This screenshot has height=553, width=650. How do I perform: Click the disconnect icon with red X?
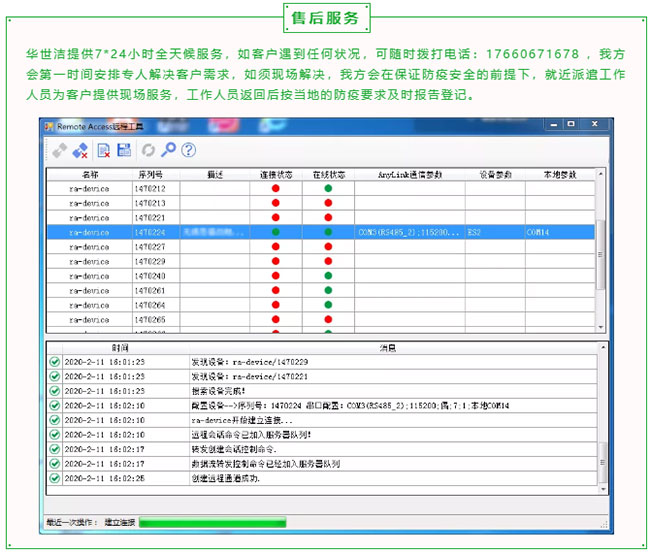coord(79,150)
